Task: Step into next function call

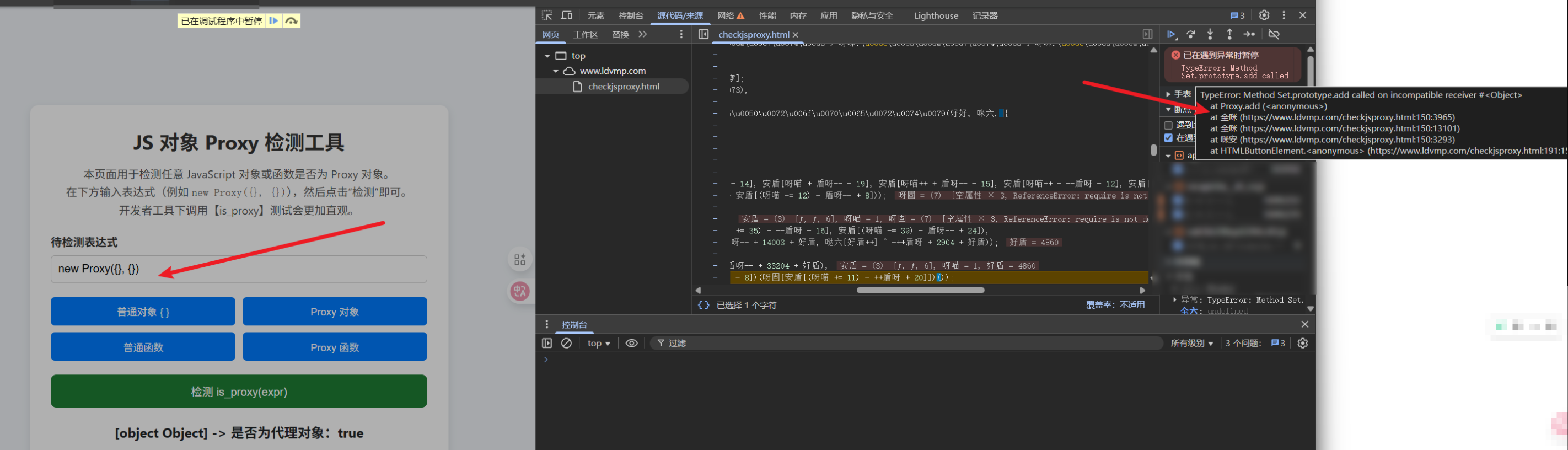Action: pos(1210,34)
